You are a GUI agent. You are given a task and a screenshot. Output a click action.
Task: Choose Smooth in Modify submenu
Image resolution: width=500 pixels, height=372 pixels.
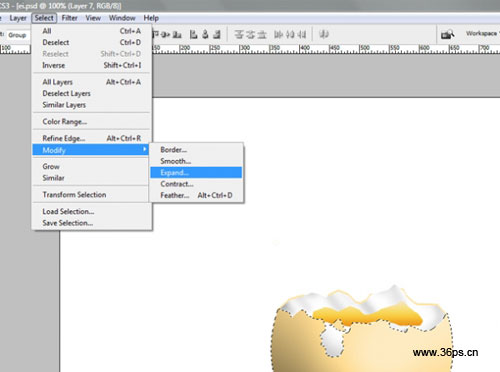(x=196, y=161)
